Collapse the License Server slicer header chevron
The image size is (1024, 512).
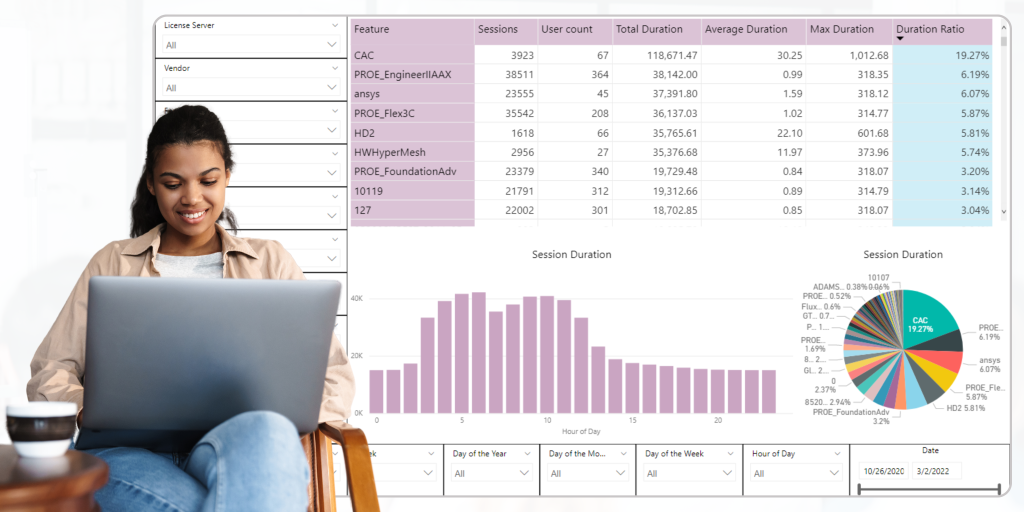tap(333, 25)
